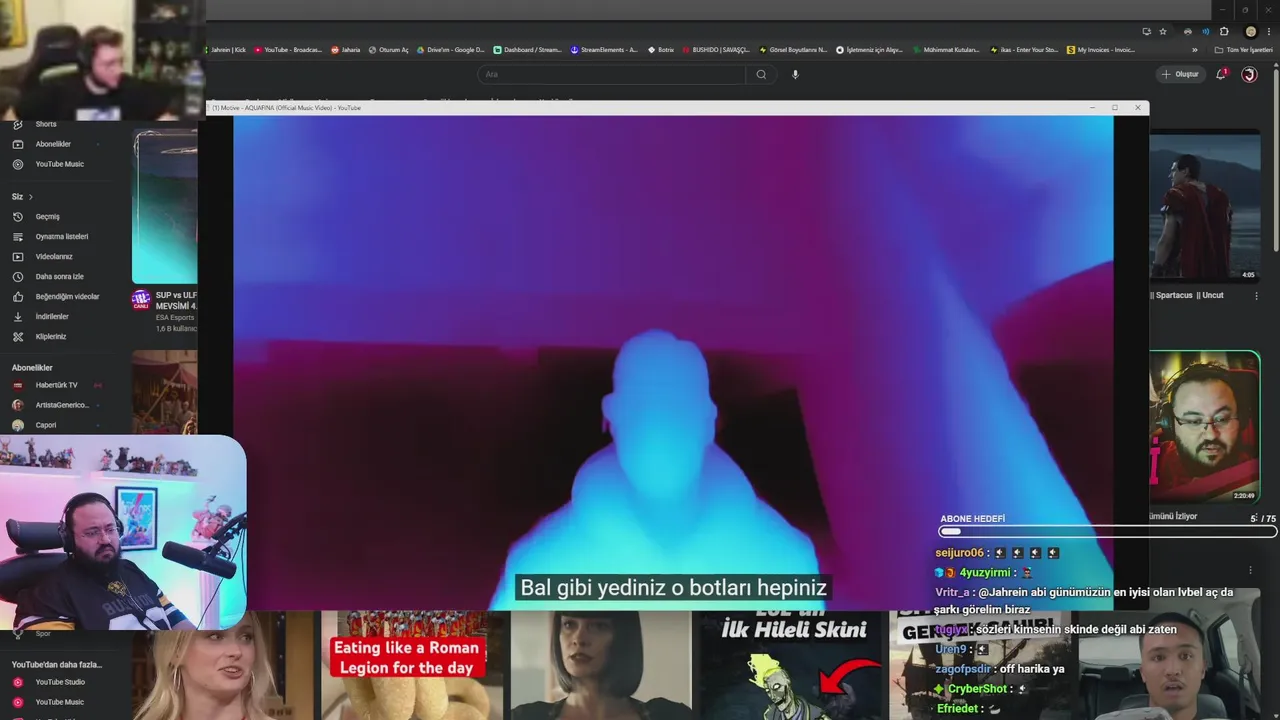
Task: Open the Jaharia bookmark
Action: (346, 49)
